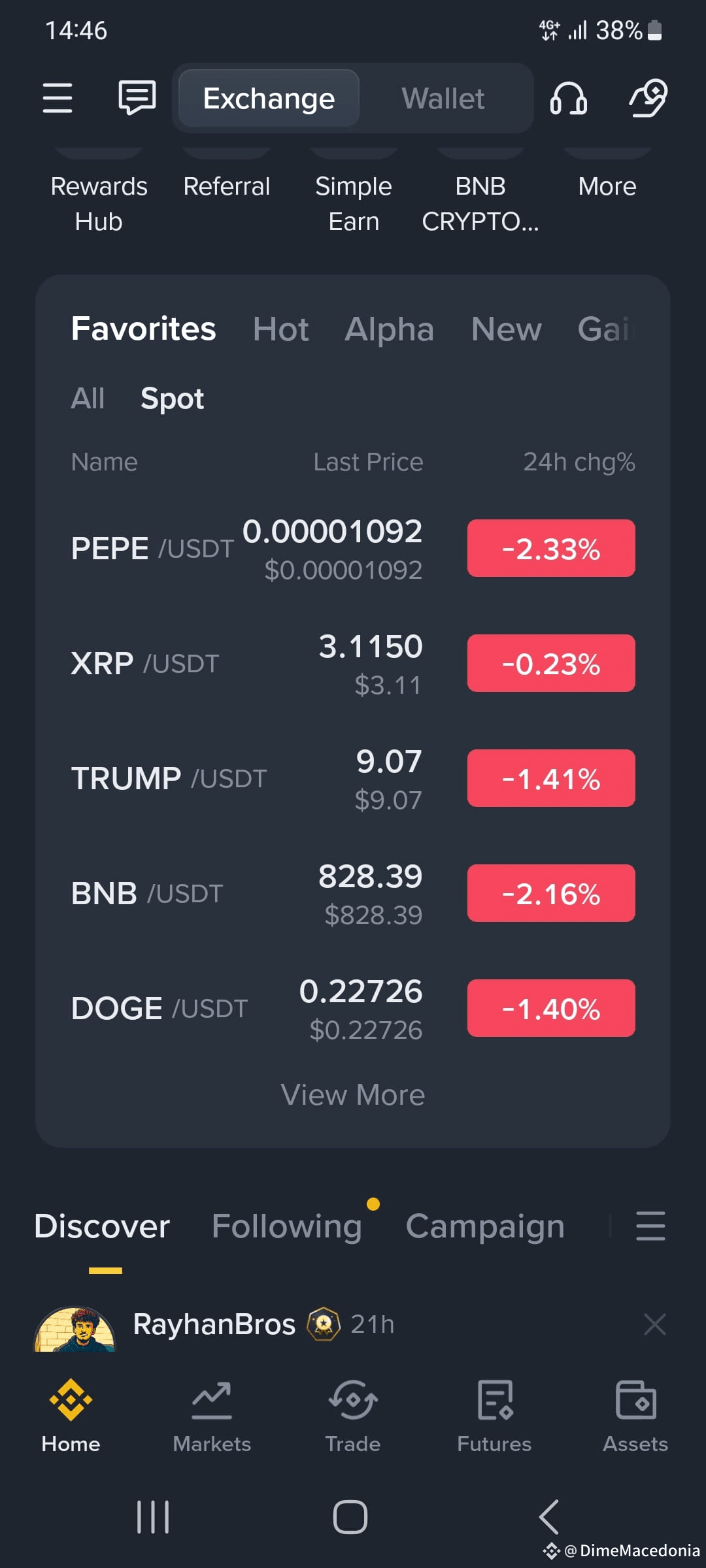Expand the More shortcuts menu
This screenshot has width=706, height=1568.
pos(607,187)
